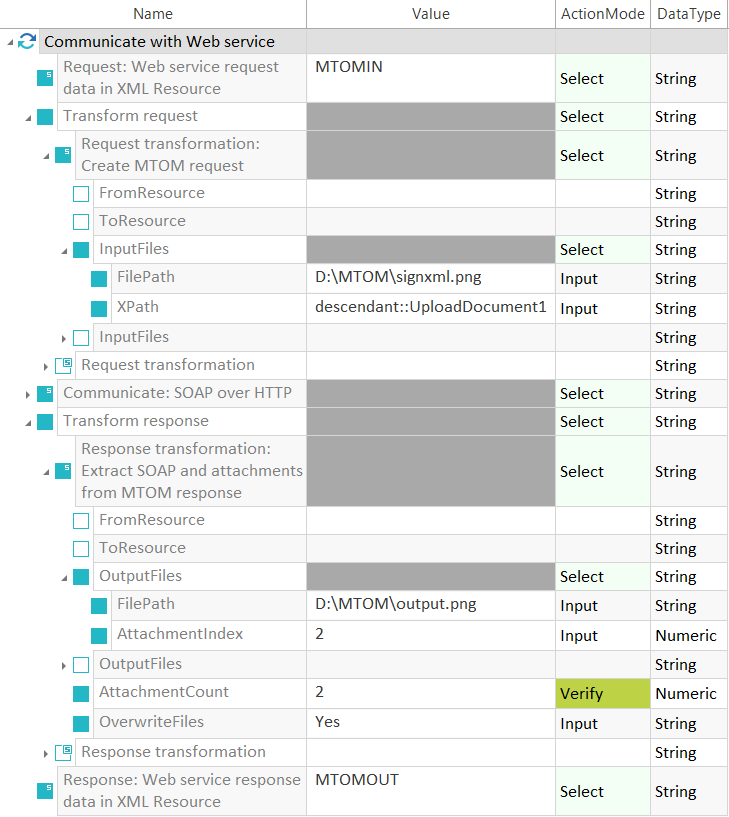This screenshot has width=729, height=817.
Task: Click the outlined icon next to collapsed Request transformation
Action: click(x=63, y=365)
